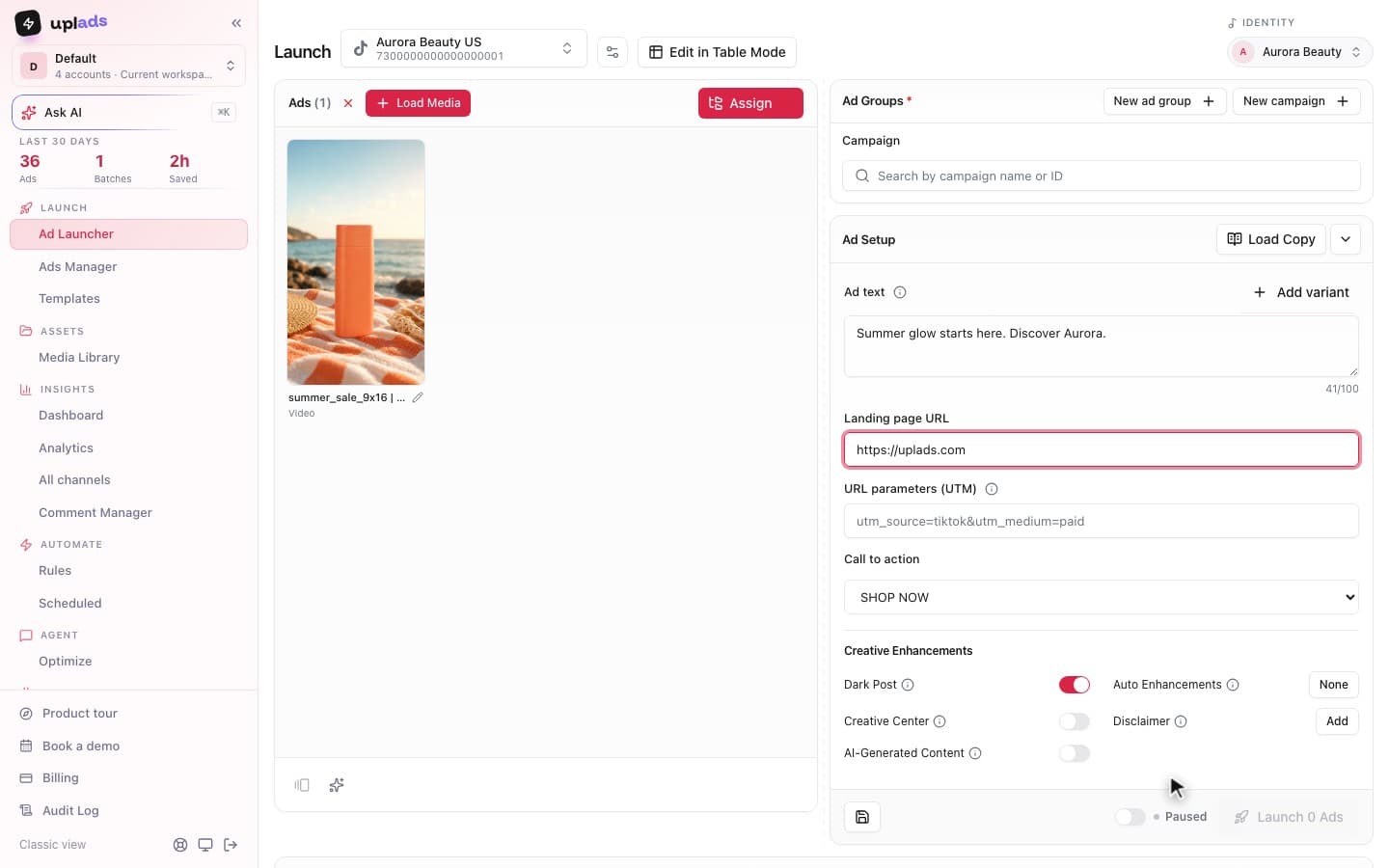Viewport: 1389px width, 868px height.
Task: Open Analytics insights
Action: [66, 448]
